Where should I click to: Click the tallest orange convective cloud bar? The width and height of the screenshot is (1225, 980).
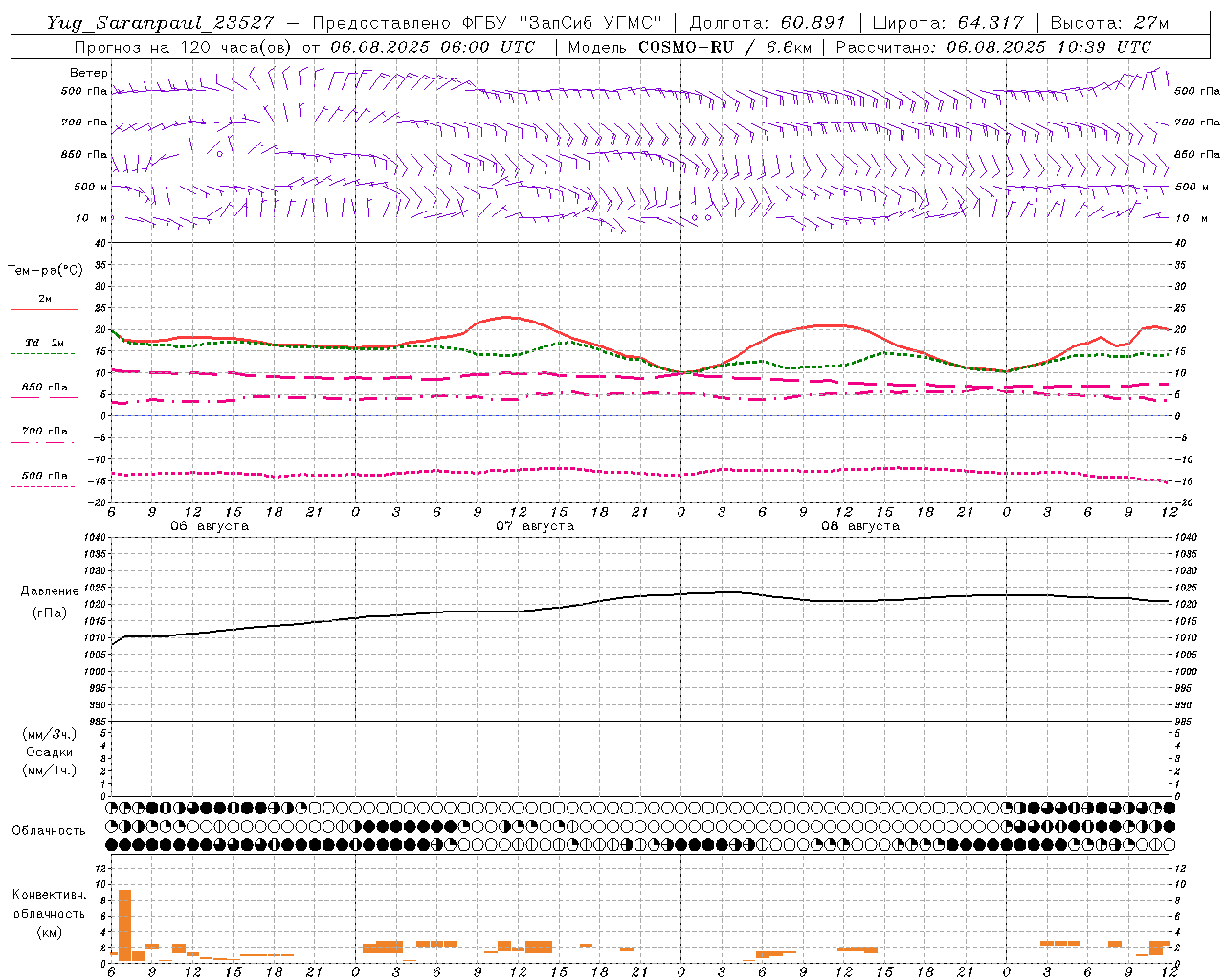pyautogui.click(x=124, y=925)
